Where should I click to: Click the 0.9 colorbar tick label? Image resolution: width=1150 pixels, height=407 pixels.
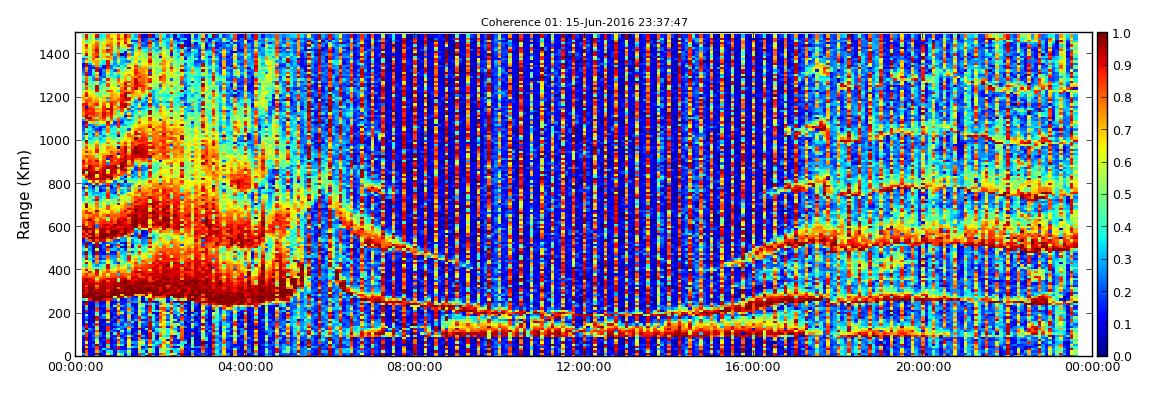[x=1121, y=66]
